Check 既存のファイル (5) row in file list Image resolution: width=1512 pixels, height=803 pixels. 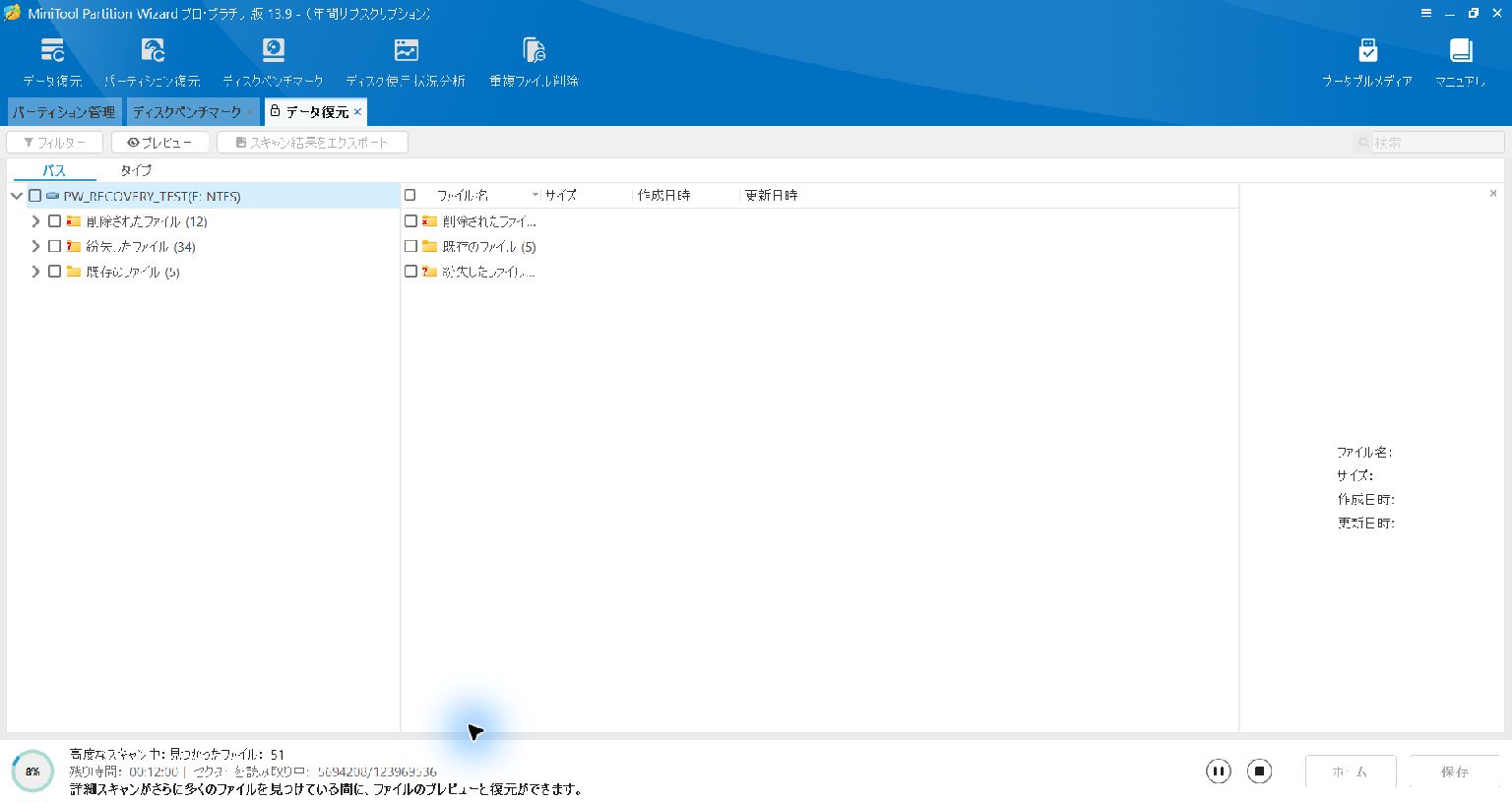[x=410, y=246]
